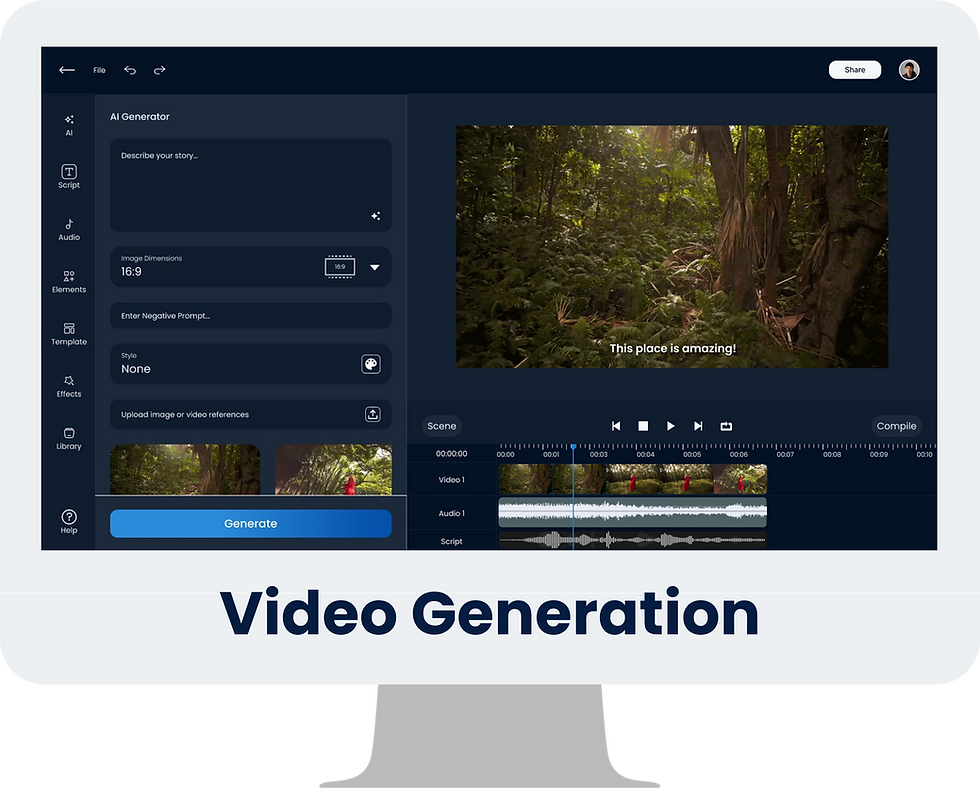Focus the Enter Negative Prompt field
980x788 pixels.
tap(251, 316)
